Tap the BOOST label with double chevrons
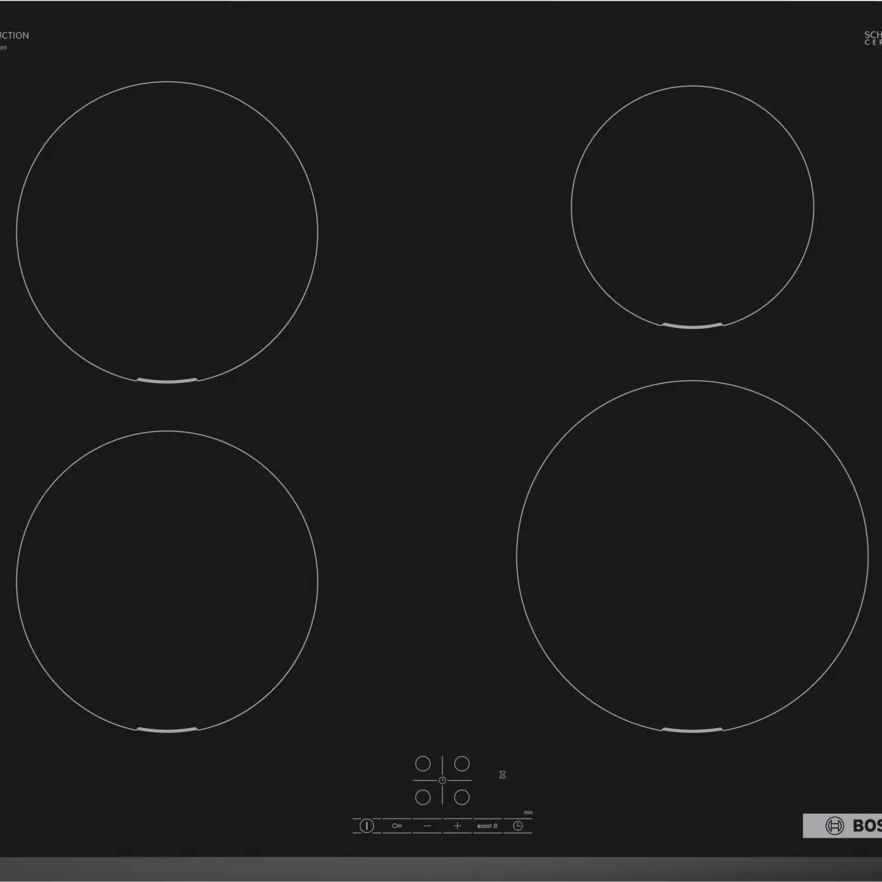The width and height of the screenshot is (882, 882). coord(487,826)
